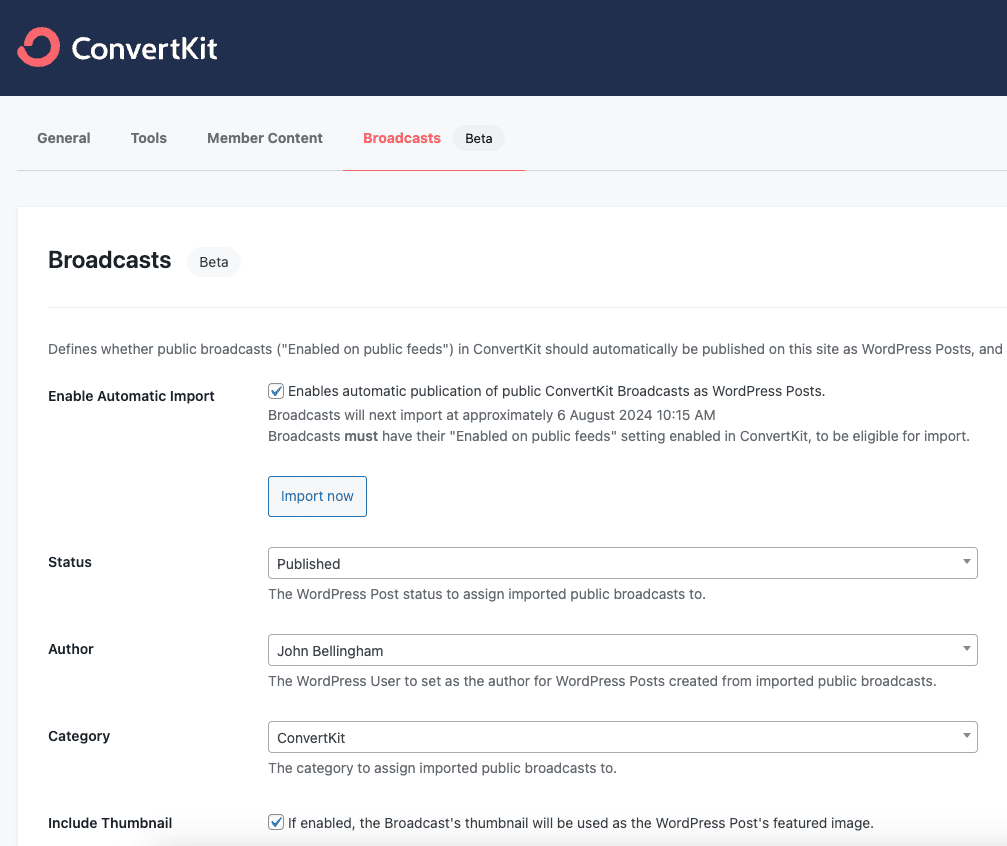Click the 'Status' field label
This screenshot has height=846, width=1007.
coord(70,562)
